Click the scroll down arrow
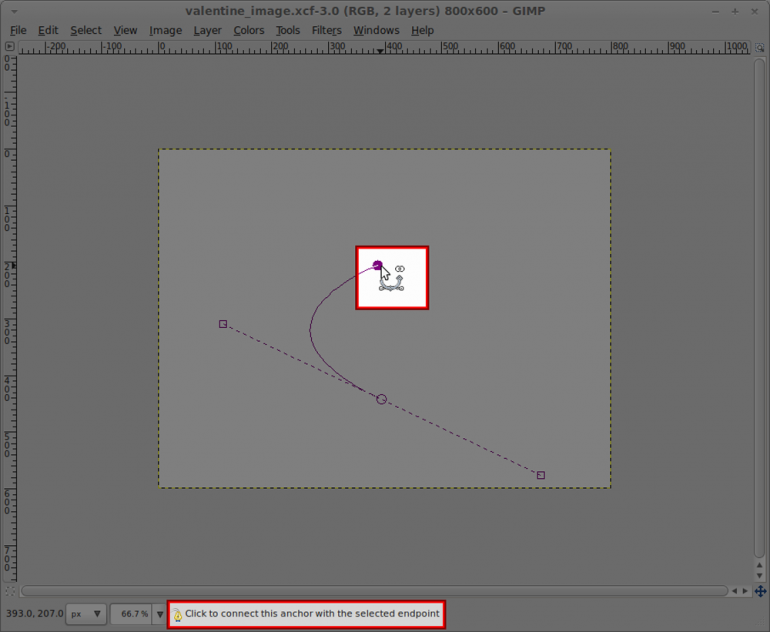 [760, 576]
